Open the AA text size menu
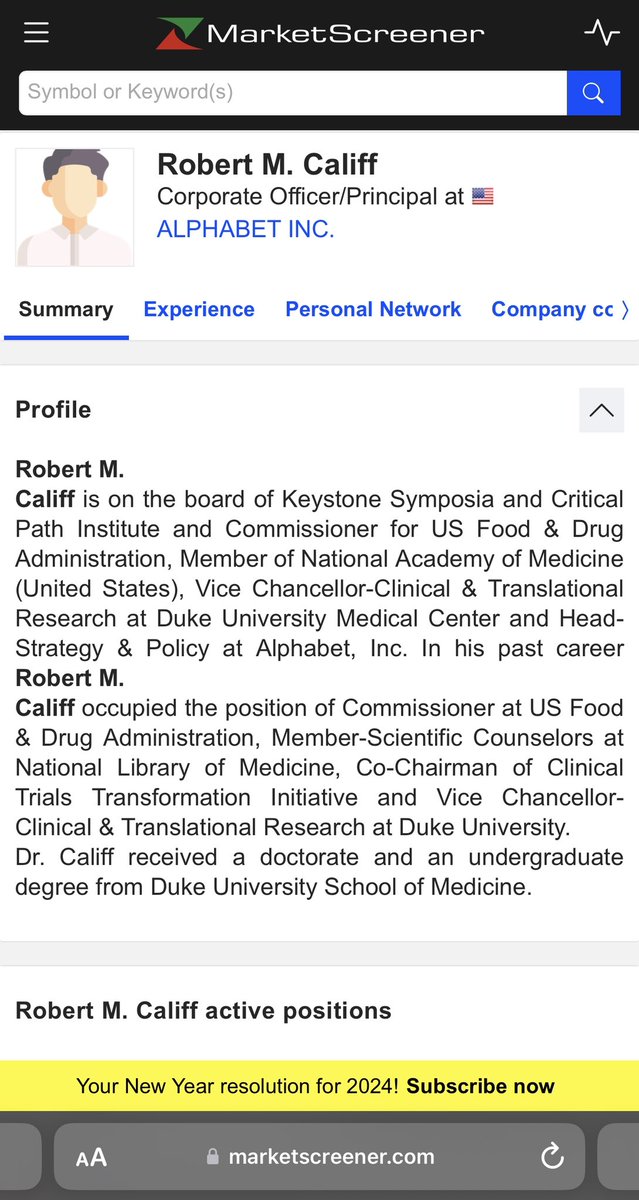Image resolution: width=639 pixels, height=1200 pixels. pos(91,1158)
